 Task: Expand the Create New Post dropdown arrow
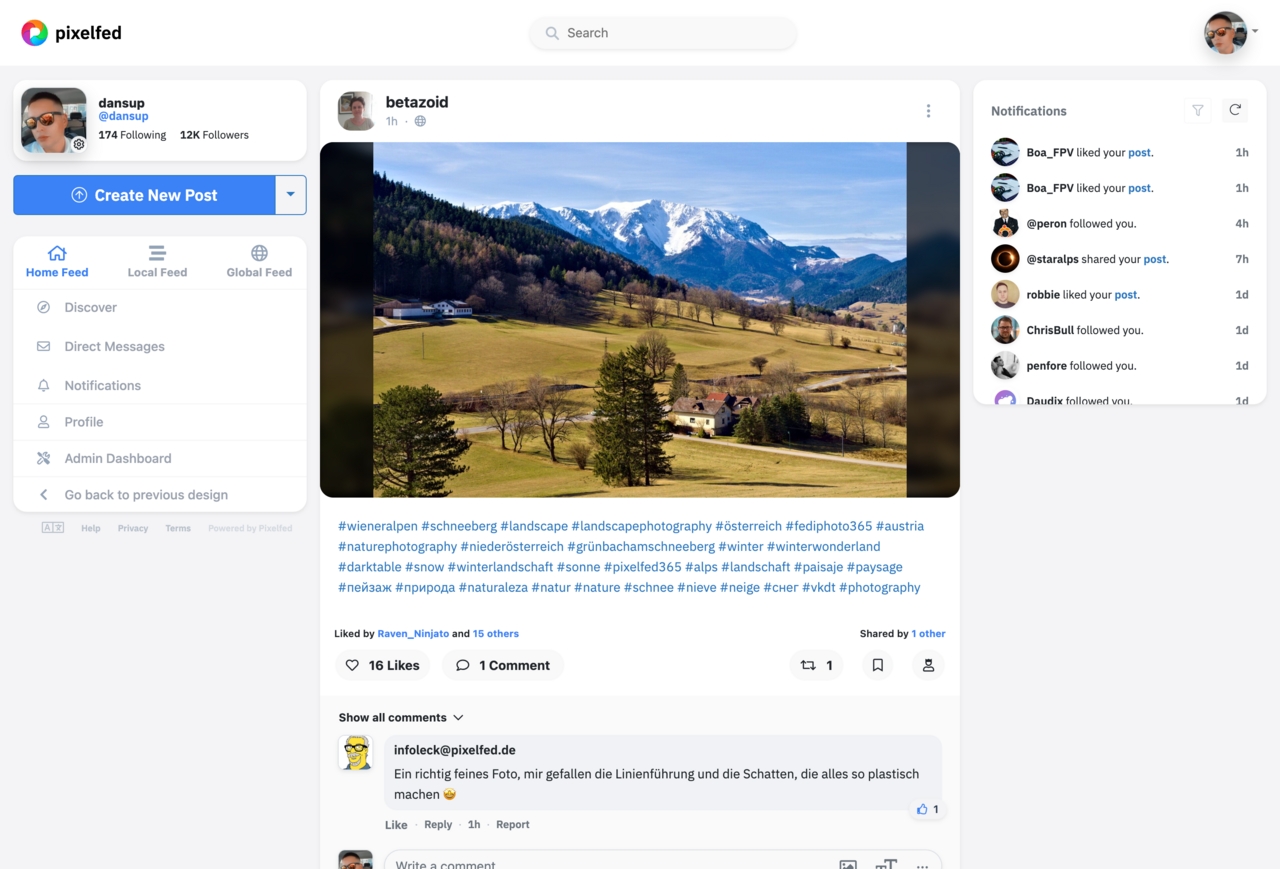coord(290,195)
